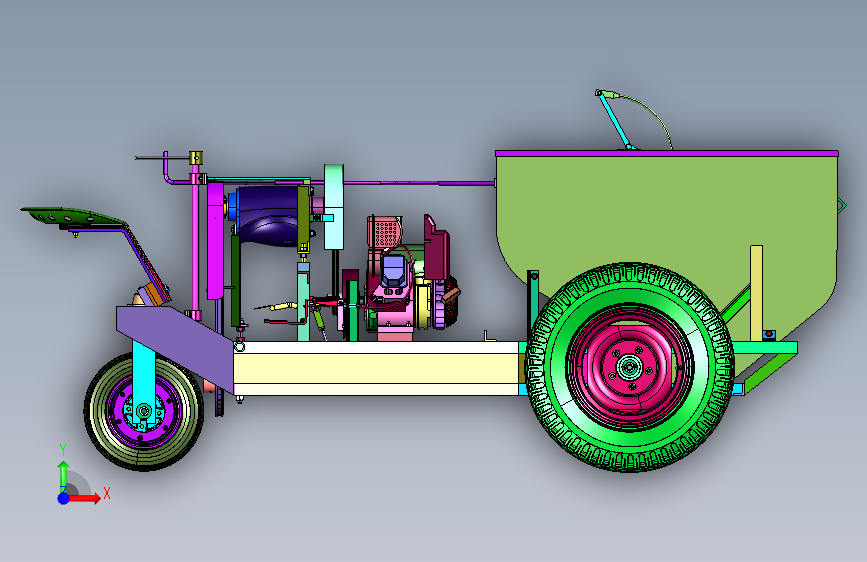Select the pale yellow chassis beam

(x=376, y=368)
